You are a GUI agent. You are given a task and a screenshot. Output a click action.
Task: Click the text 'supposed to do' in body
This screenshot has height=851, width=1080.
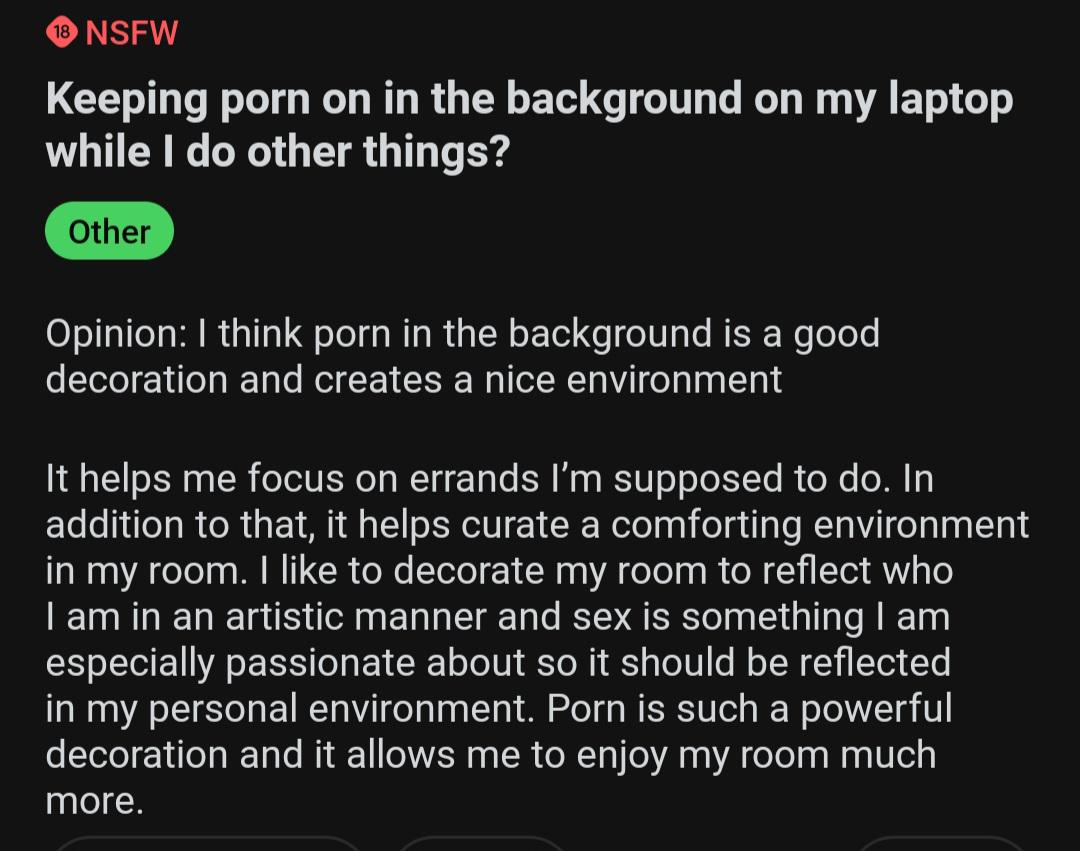click(750, 479)
